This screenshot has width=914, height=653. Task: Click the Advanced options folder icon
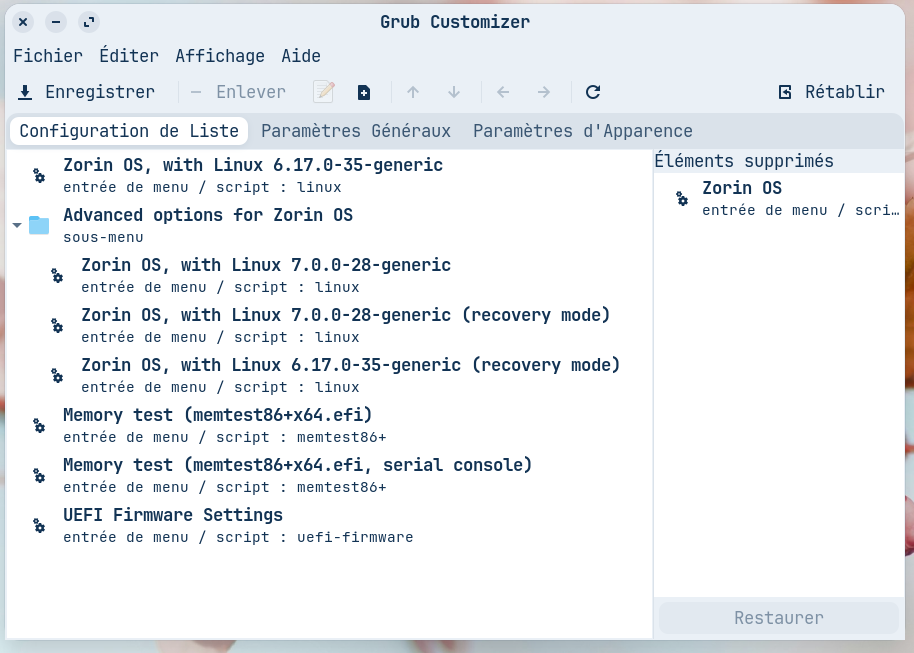point(39,225)
